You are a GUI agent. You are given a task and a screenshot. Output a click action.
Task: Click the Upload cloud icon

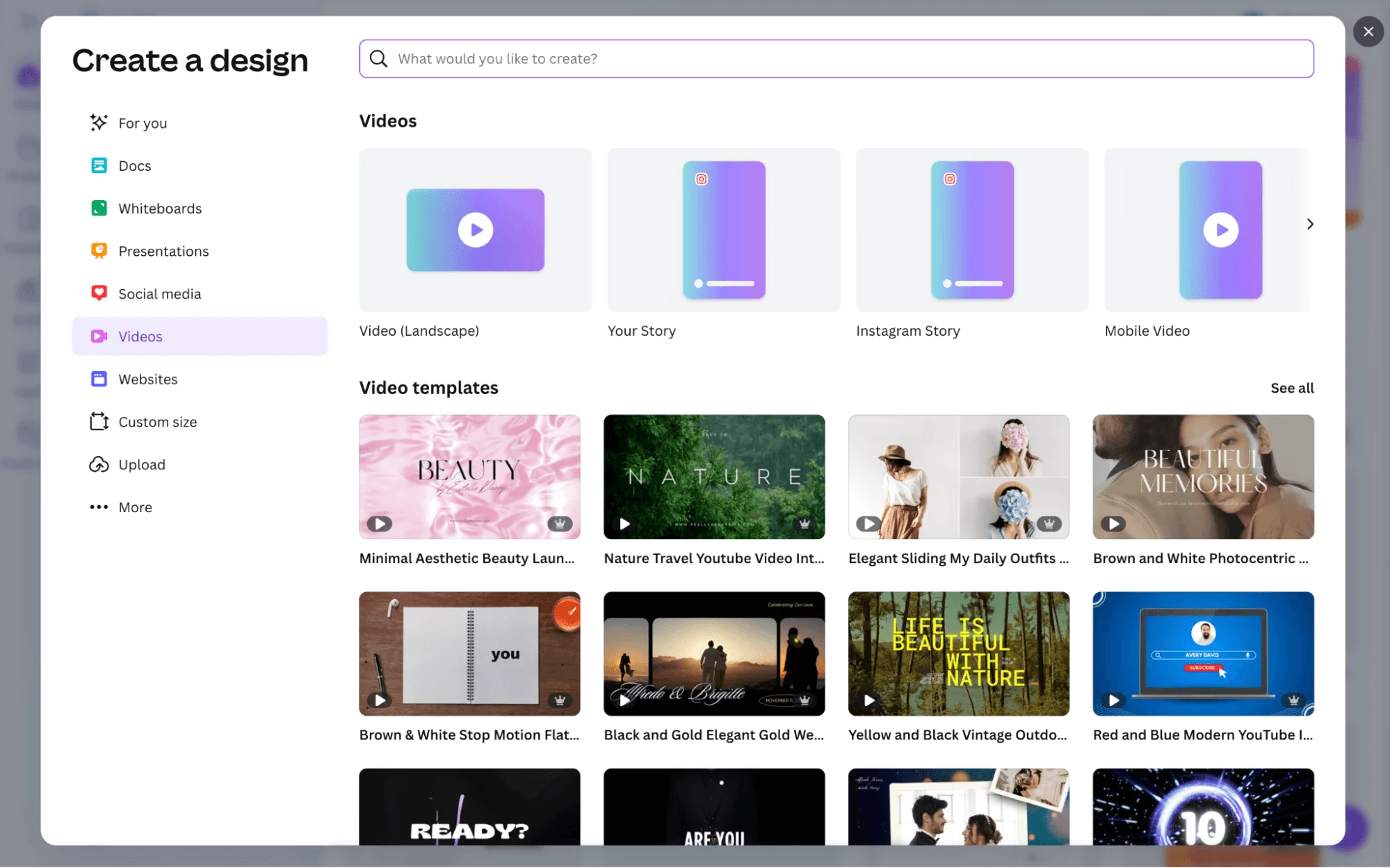[x=99, y=464]
